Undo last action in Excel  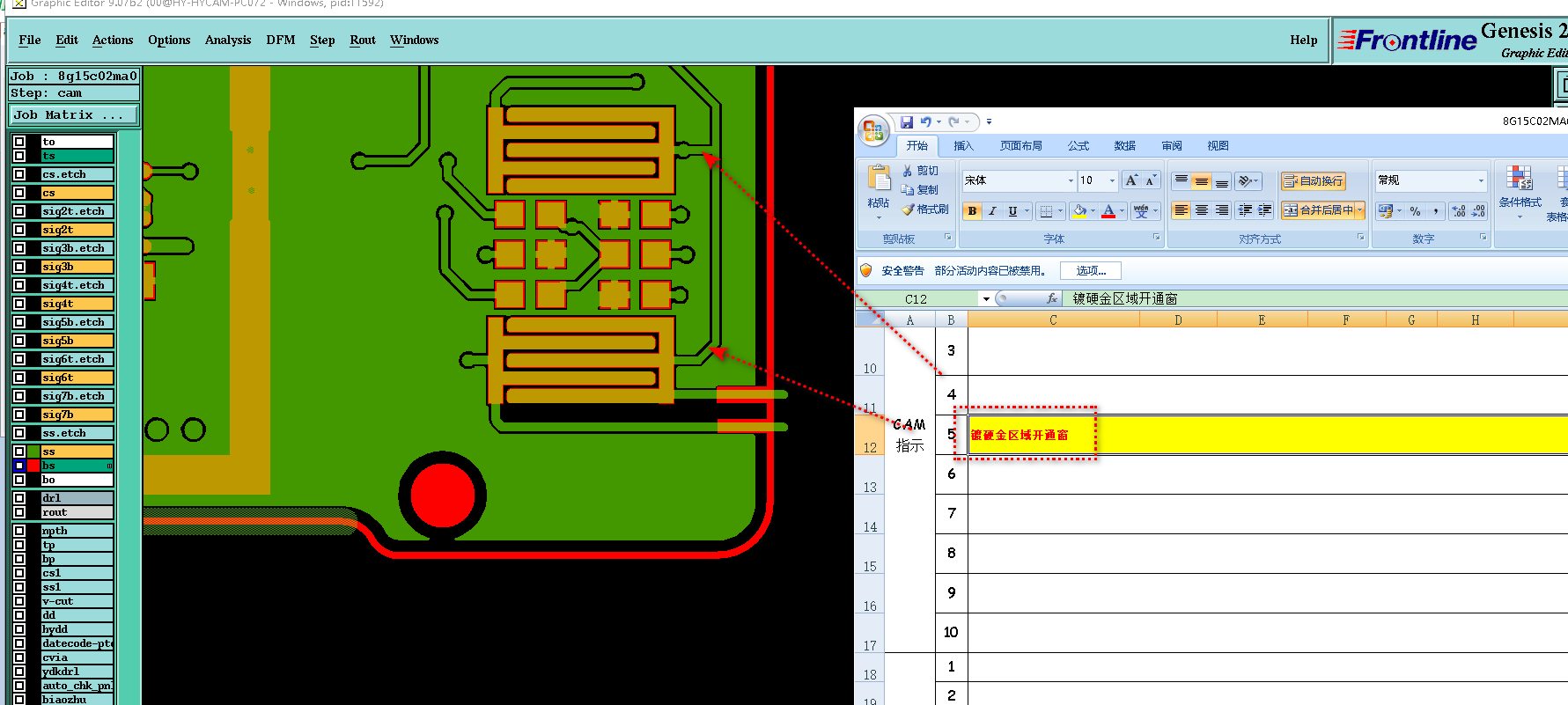tap(926, 122)
